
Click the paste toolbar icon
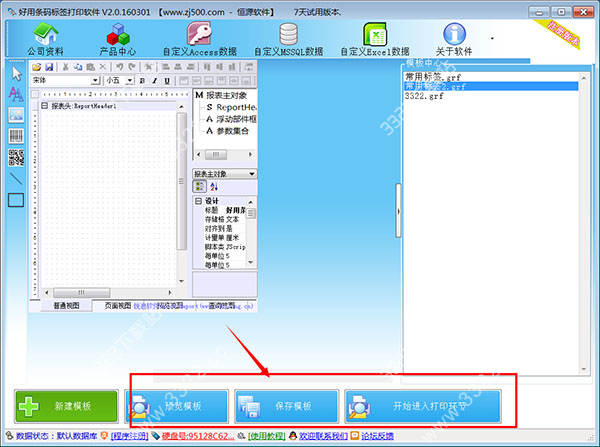pos(90,67)
